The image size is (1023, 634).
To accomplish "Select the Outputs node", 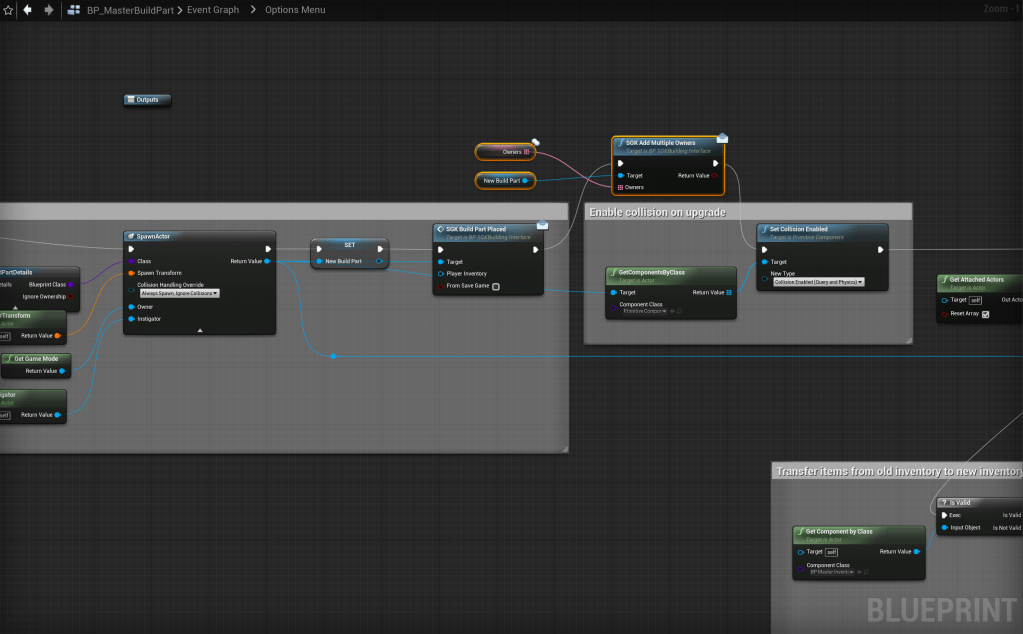I will (148, 100).
